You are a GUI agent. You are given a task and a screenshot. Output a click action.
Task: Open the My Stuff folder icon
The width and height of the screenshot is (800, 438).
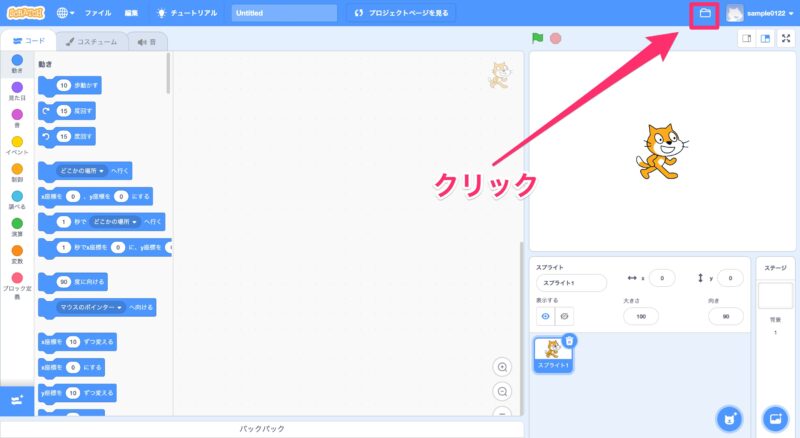[704, 14]
